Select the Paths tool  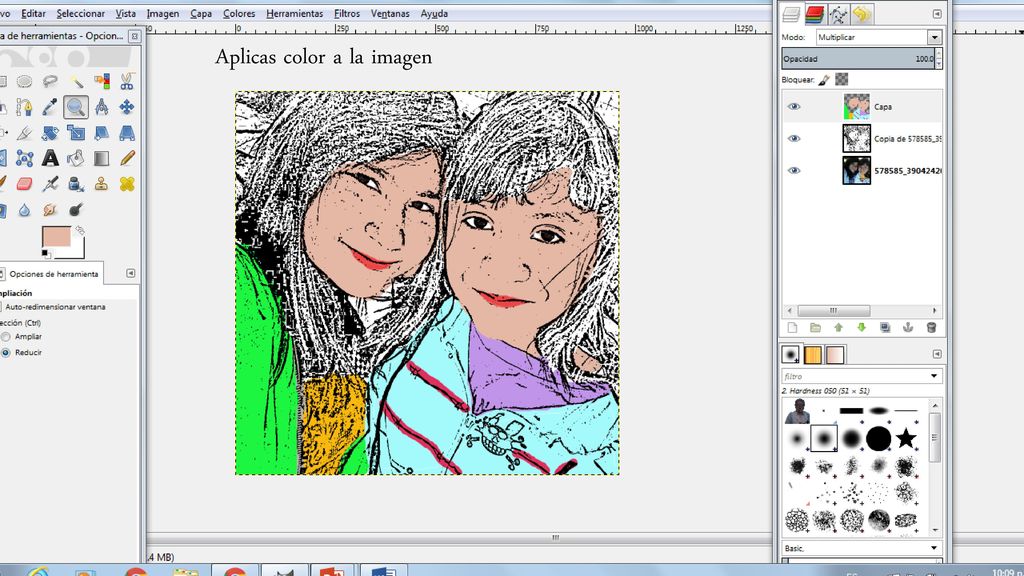click(x=24, y=106)
